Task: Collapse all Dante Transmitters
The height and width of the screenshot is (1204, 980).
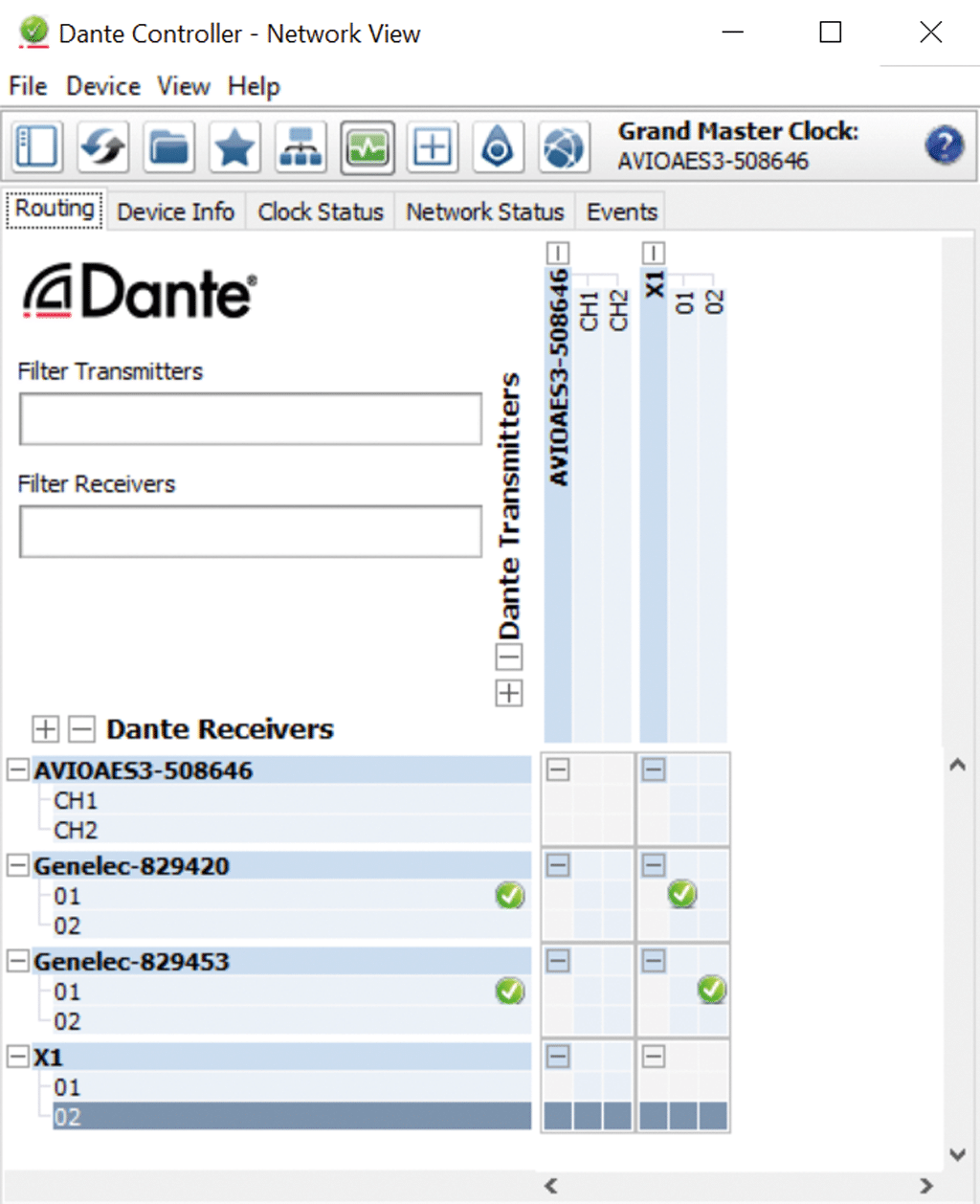Action: click(509, 658)
